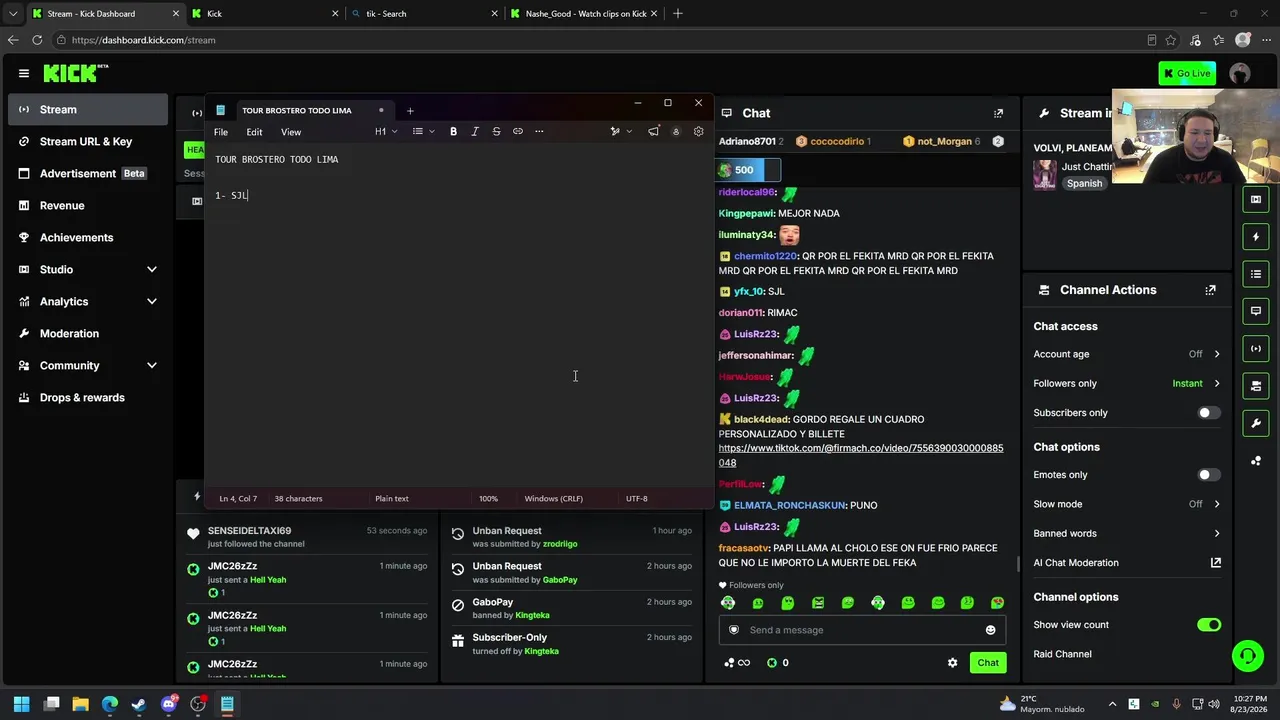Open Windows Start menu
Viewport: 1280px width, 720px height.
pyautogui.click(x=22, y=704)
